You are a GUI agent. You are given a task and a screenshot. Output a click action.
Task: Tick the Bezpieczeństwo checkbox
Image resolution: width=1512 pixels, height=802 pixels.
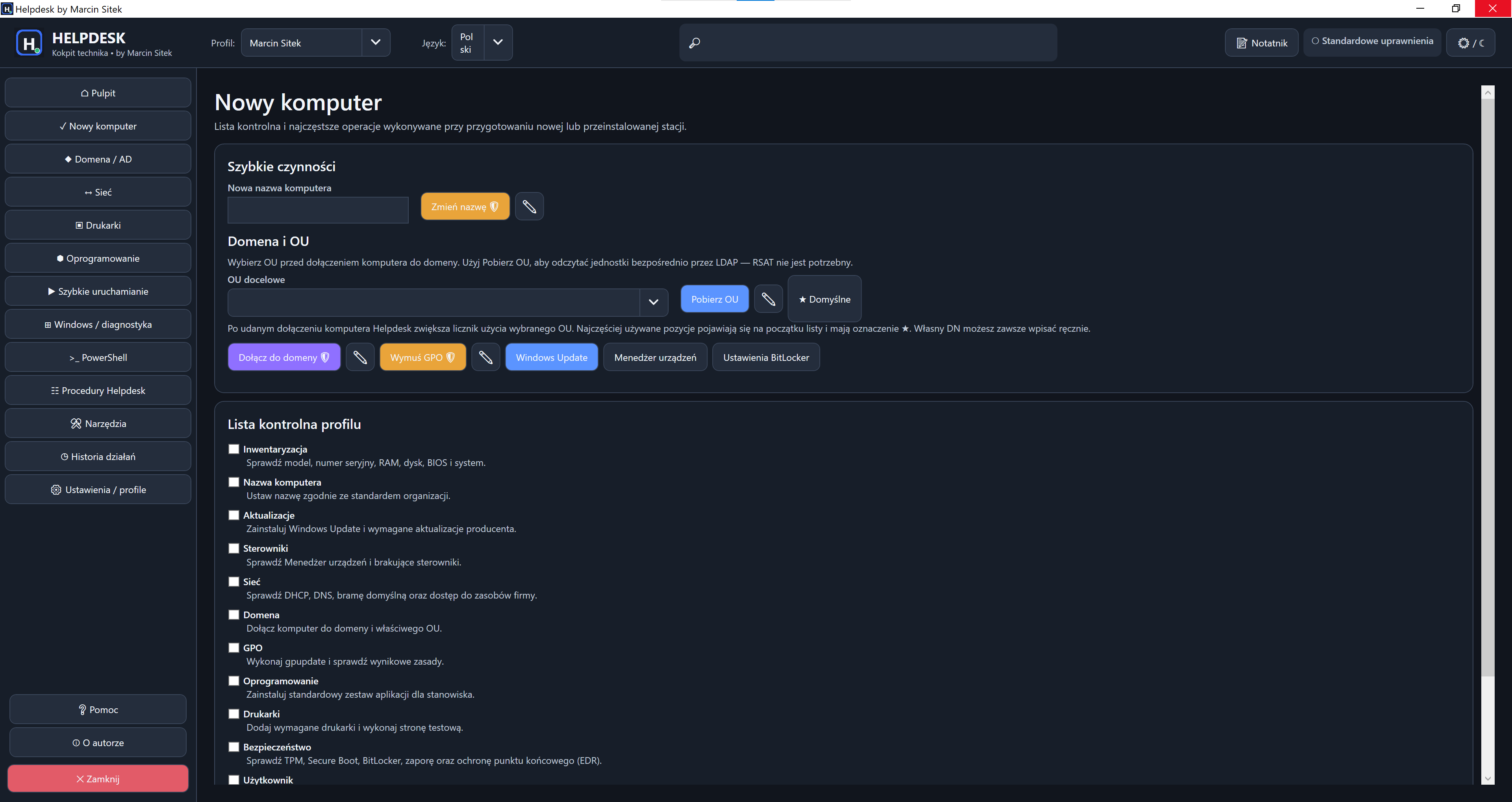click(233, 747)
